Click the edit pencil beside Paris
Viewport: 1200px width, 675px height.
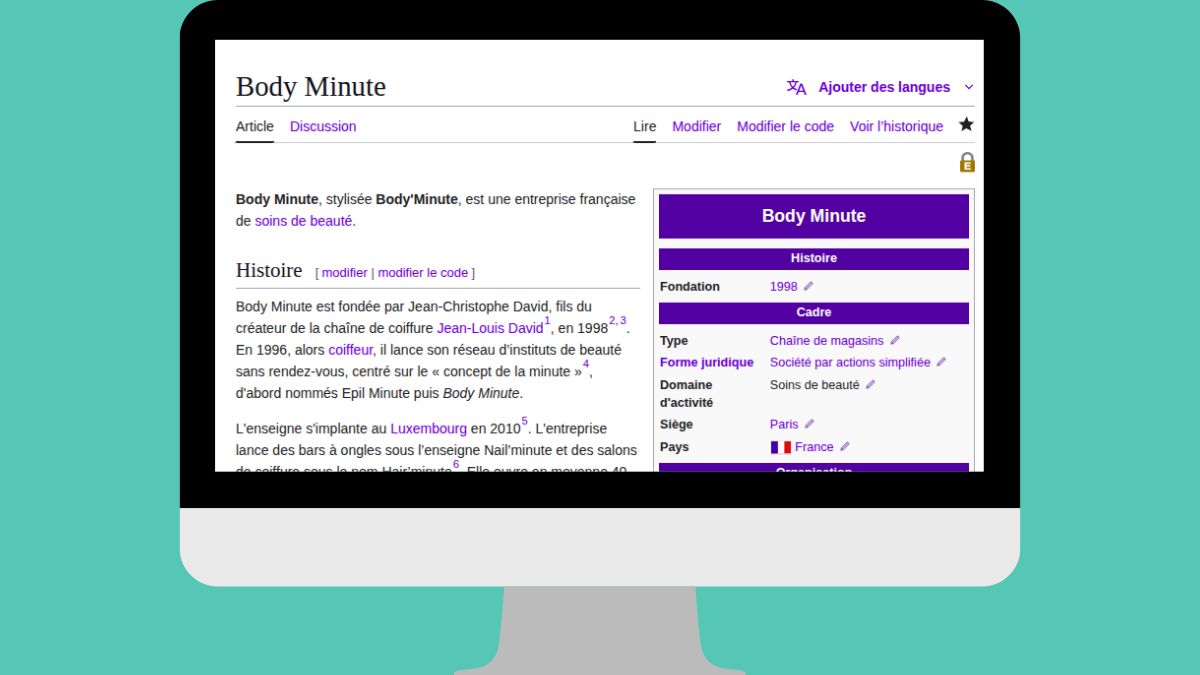[809, 424]
